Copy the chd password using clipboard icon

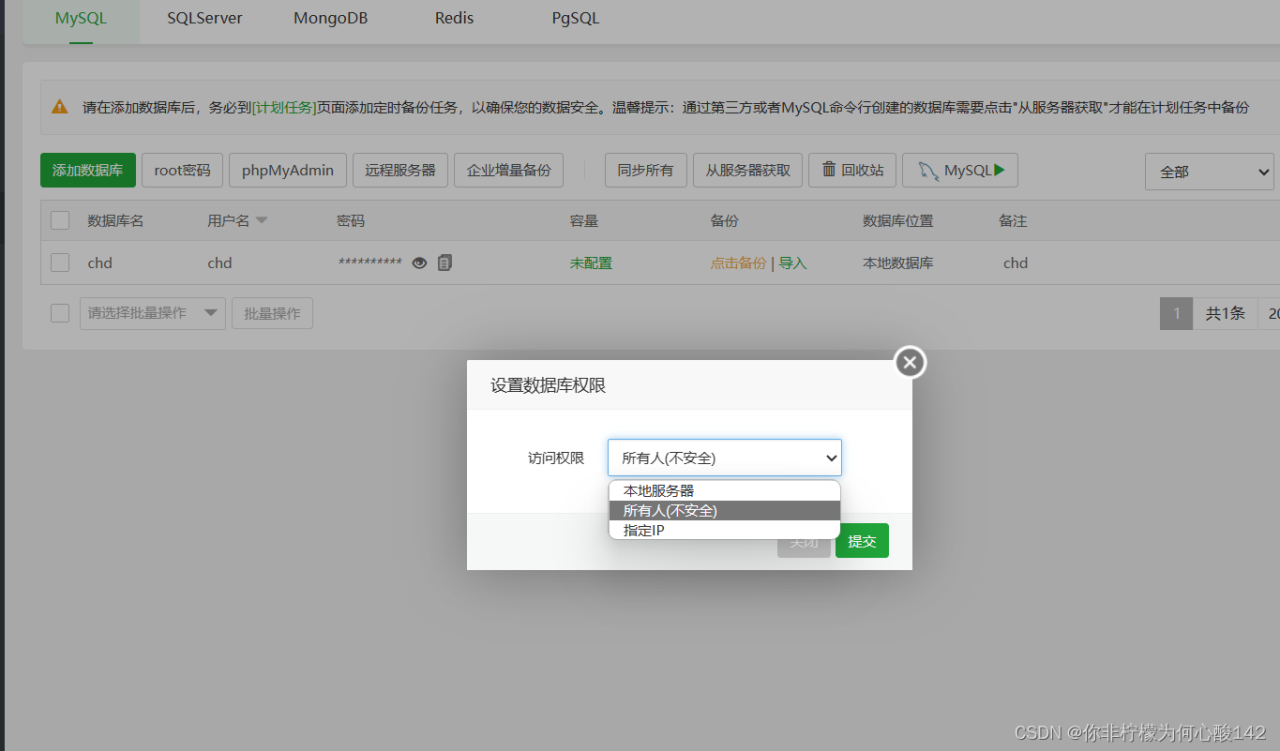444,263
